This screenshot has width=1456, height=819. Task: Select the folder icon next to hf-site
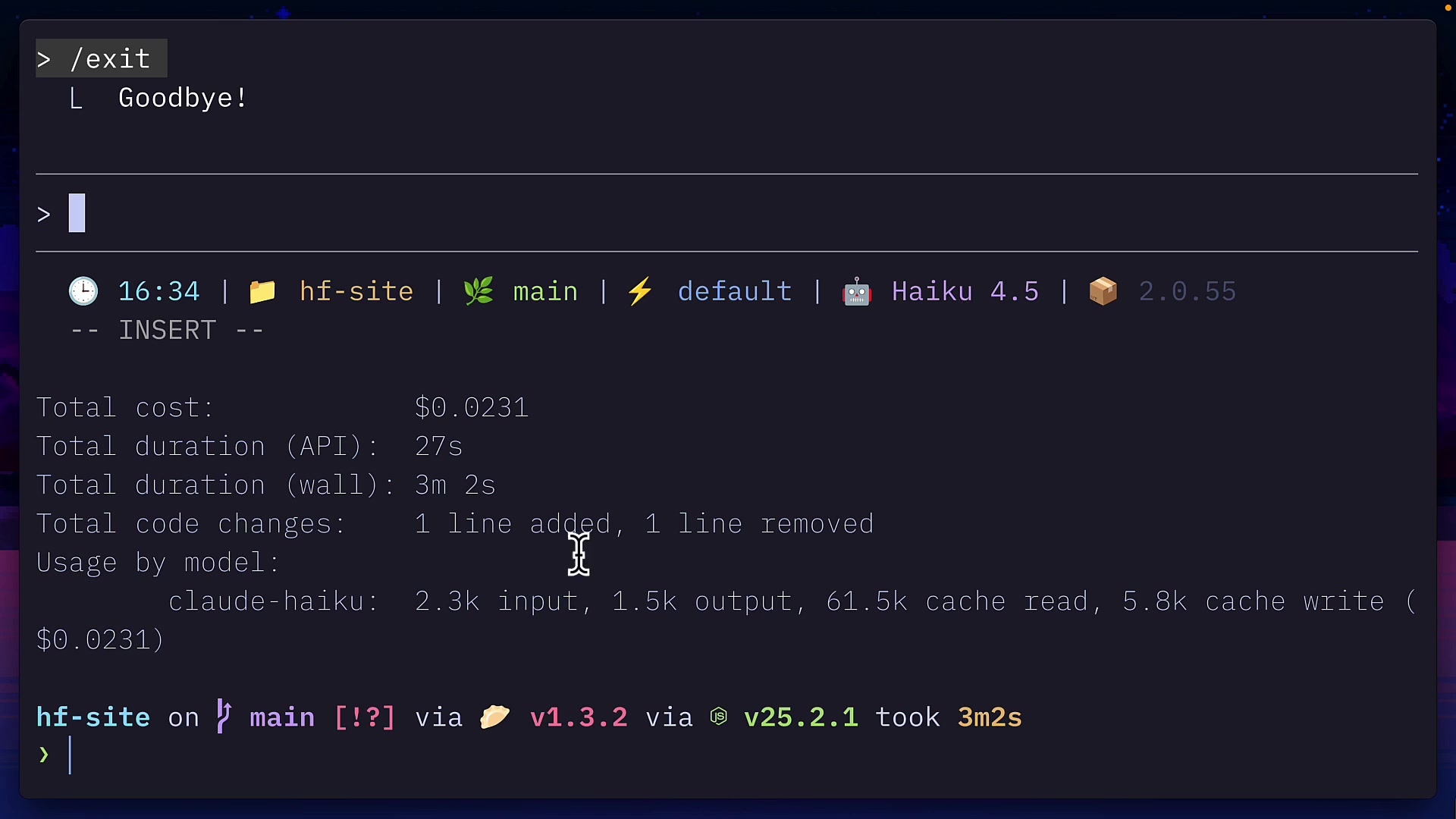(262, 290)
